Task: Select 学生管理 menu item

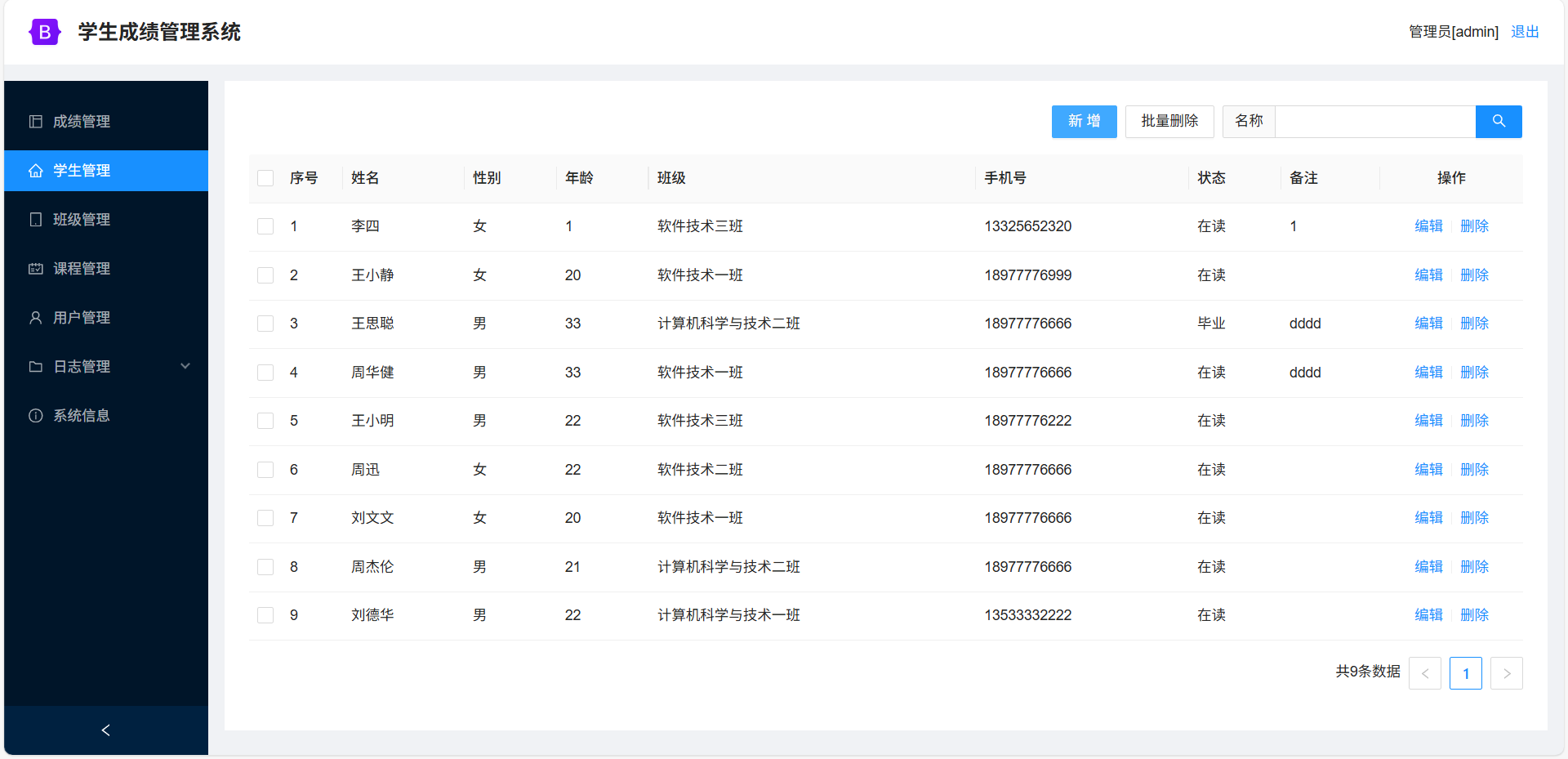Action: pyautogui.click(x=106, y=171)
